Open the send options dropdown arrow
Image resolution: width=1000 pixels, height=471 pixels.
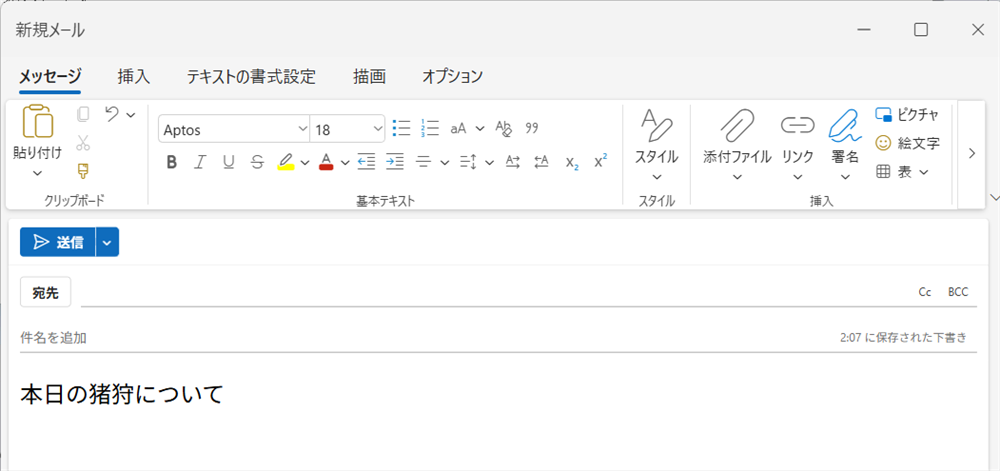(x=108, y=242)
